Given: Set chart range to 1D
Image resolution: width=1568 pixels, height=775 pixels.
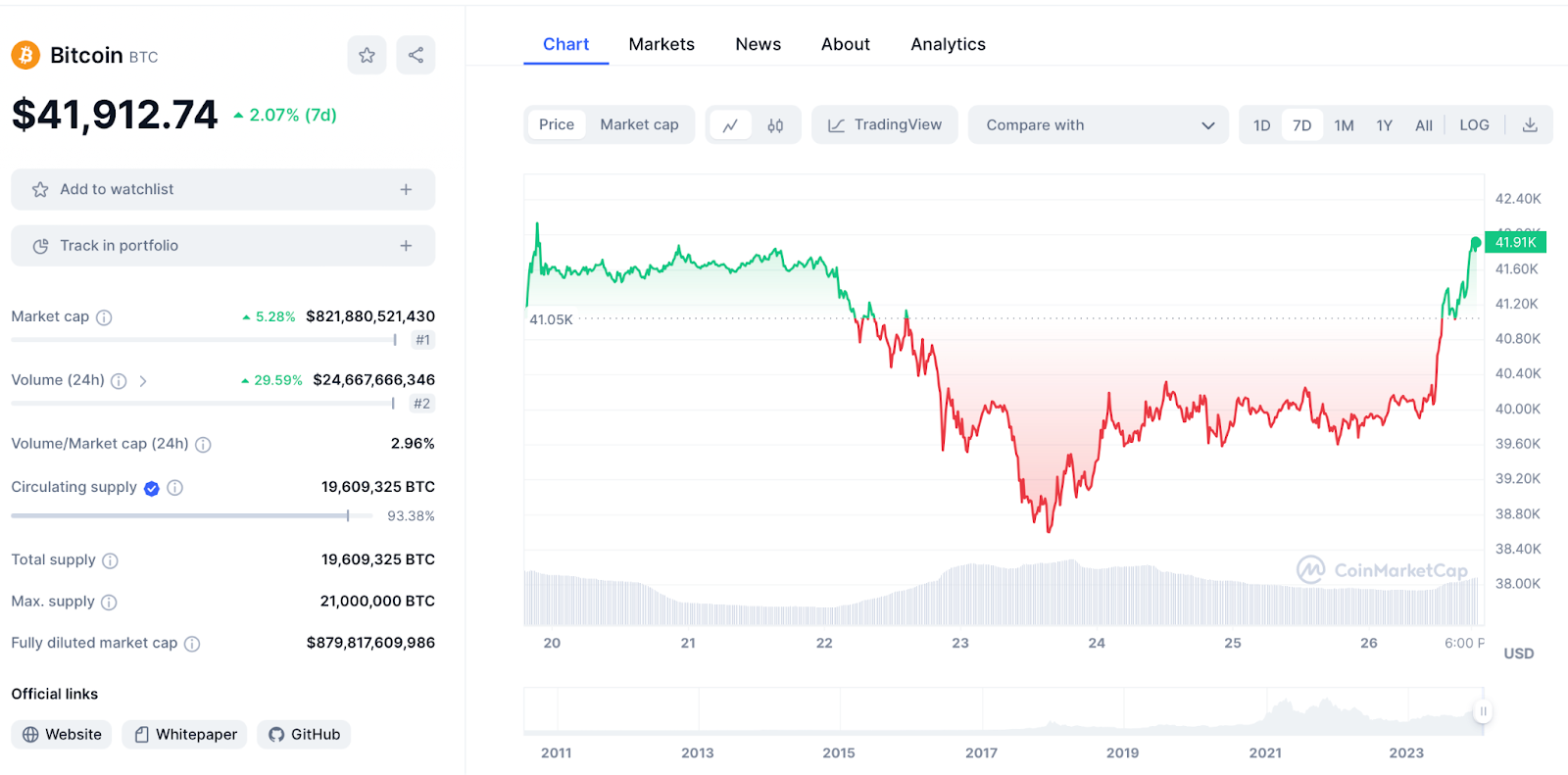Looking at the screenshot, I should (1261, 125).
